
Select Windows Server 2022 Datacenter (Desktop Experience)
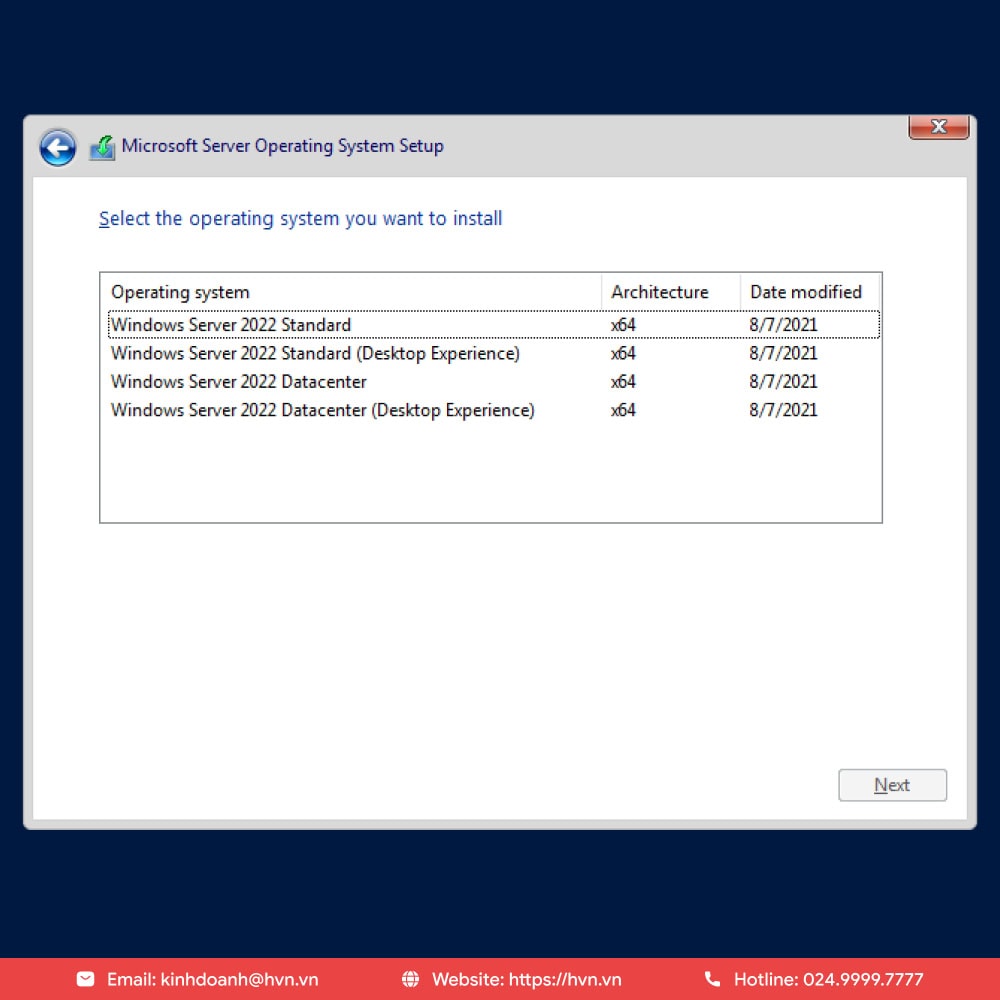pos(494,409)
